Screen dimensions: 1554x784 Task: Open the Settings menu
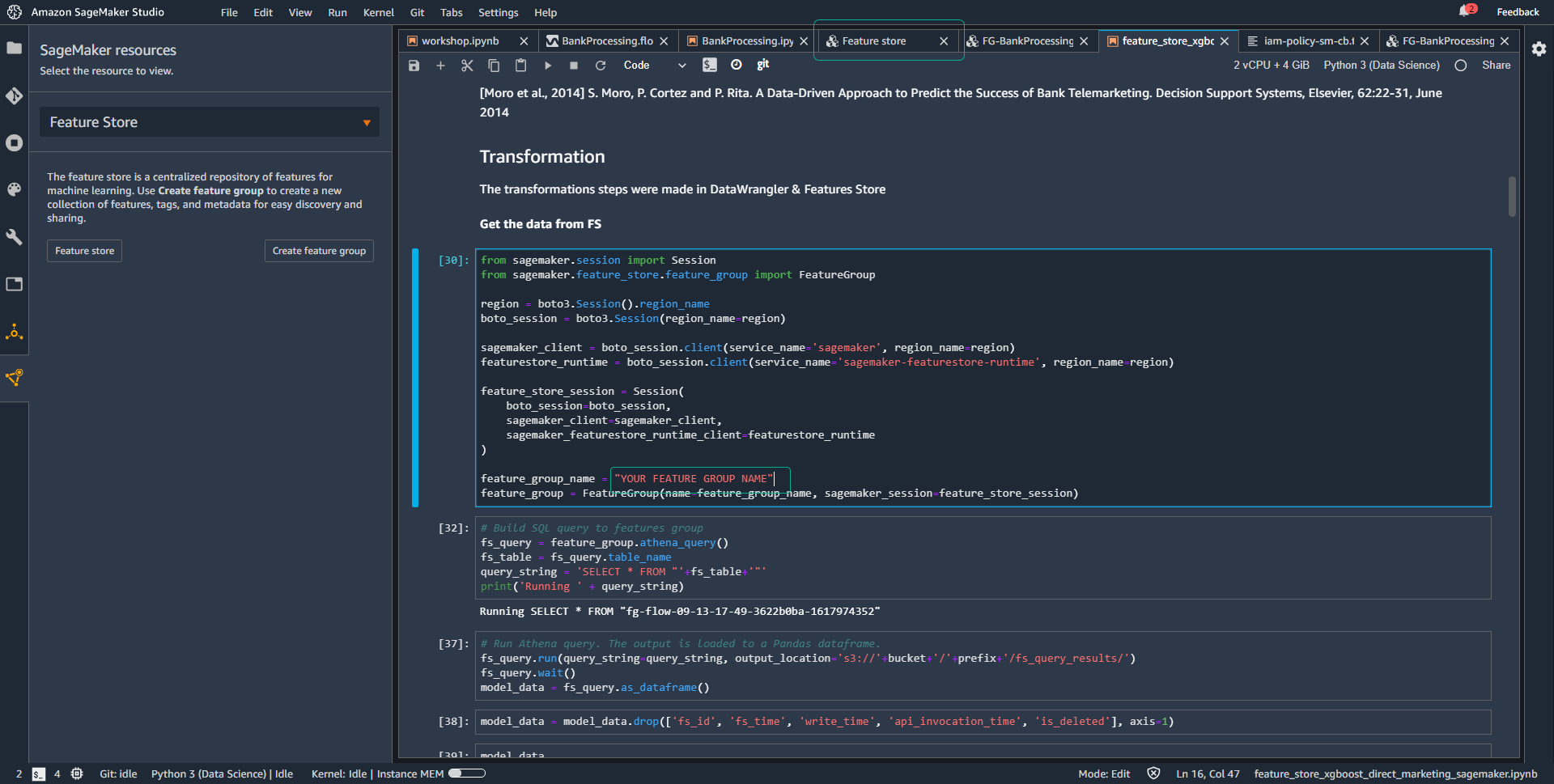tap(498, 12)
